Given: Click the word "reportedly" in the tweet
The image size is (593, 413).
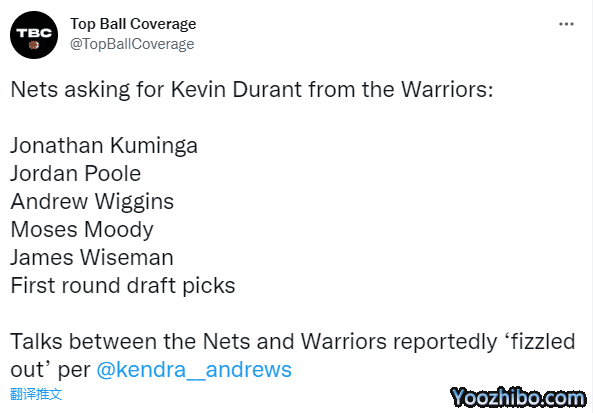Looking at the screenshot, I should pos(445,342).
